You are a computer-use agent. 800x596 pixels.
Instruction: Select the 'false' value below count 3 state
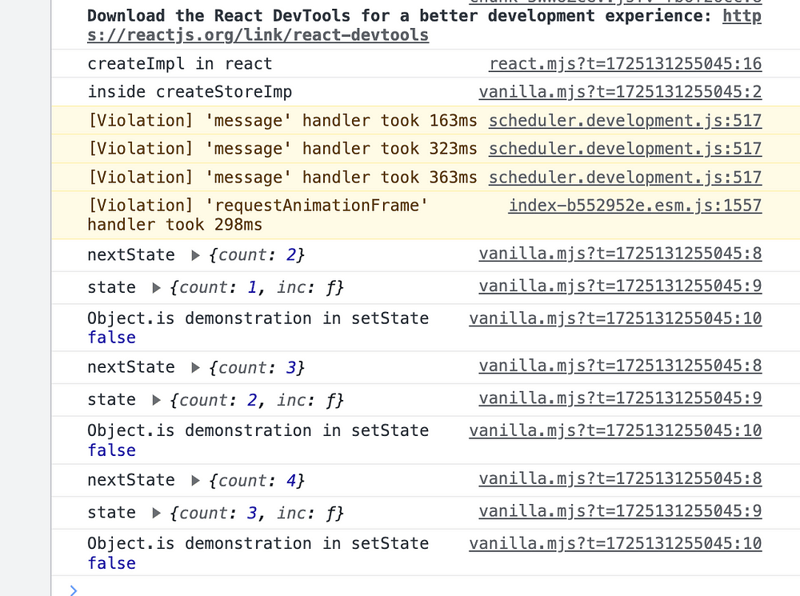tap(112, 563)
